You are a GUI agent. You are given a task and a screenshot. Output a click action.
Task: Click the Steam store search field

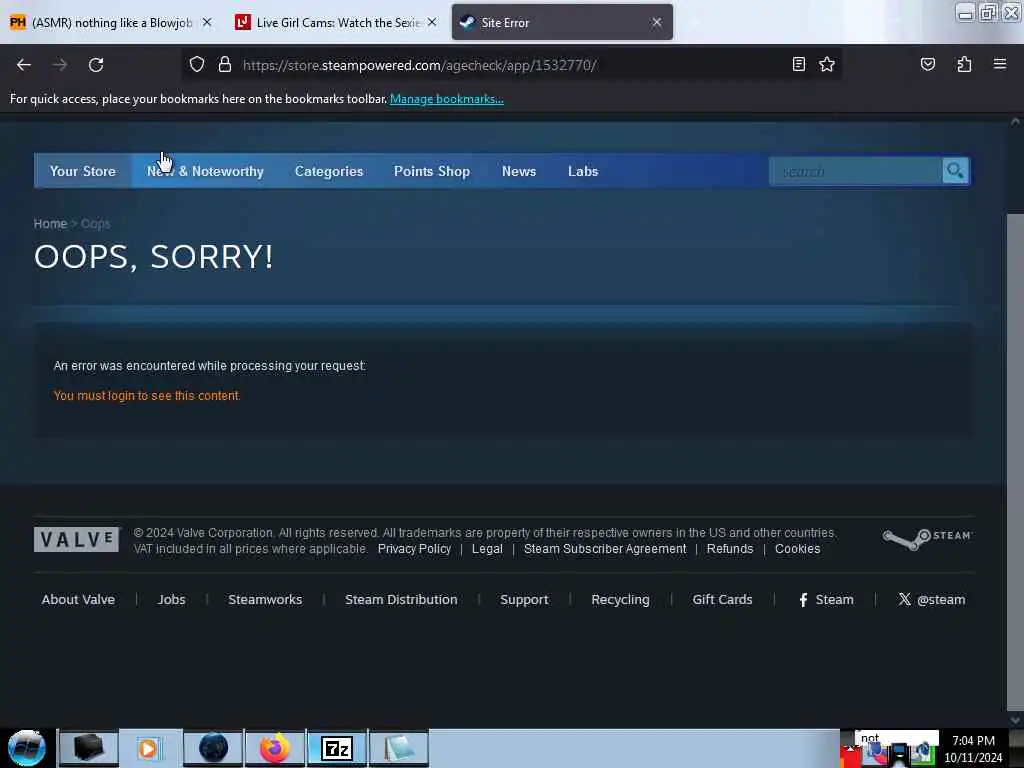(856, 171)
